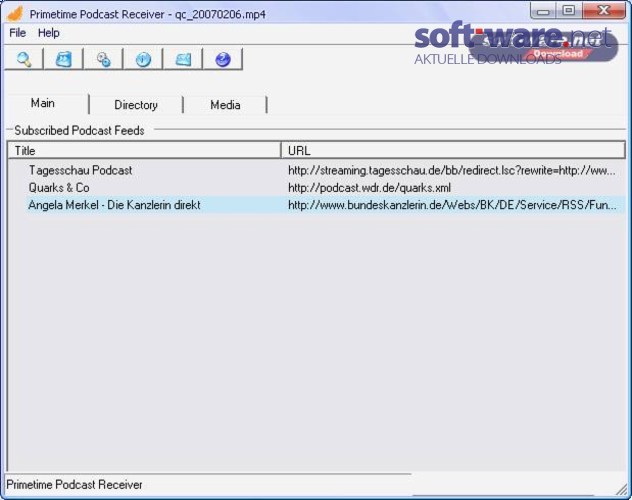Open help via the question mark icon
The width and height of the screenshot is (632, 500).
(x=223, y=59)
